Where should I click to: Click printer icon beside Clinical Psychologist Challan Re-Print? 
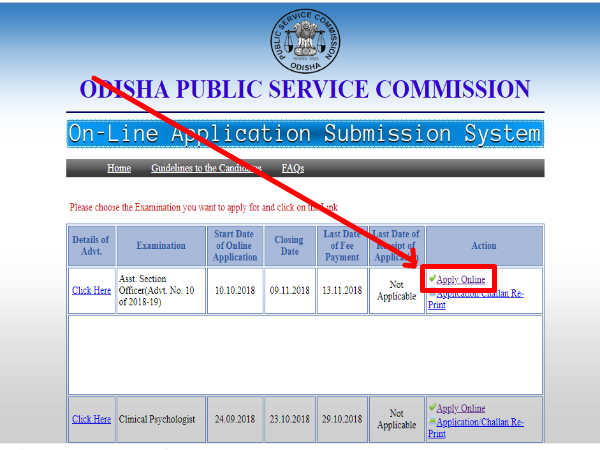coord(432,421)
